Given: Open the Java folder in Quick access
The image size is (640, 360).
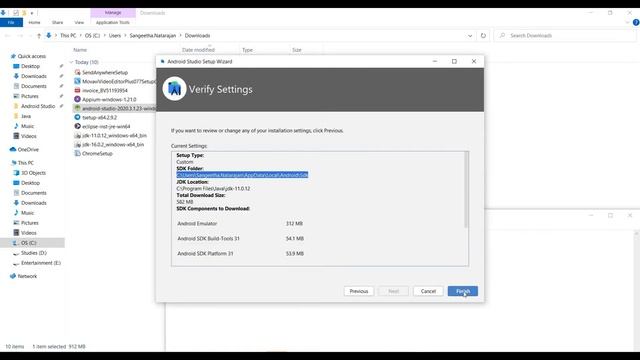Looking at the screenshot, I should pyautogui.click(x=26, y=116).
